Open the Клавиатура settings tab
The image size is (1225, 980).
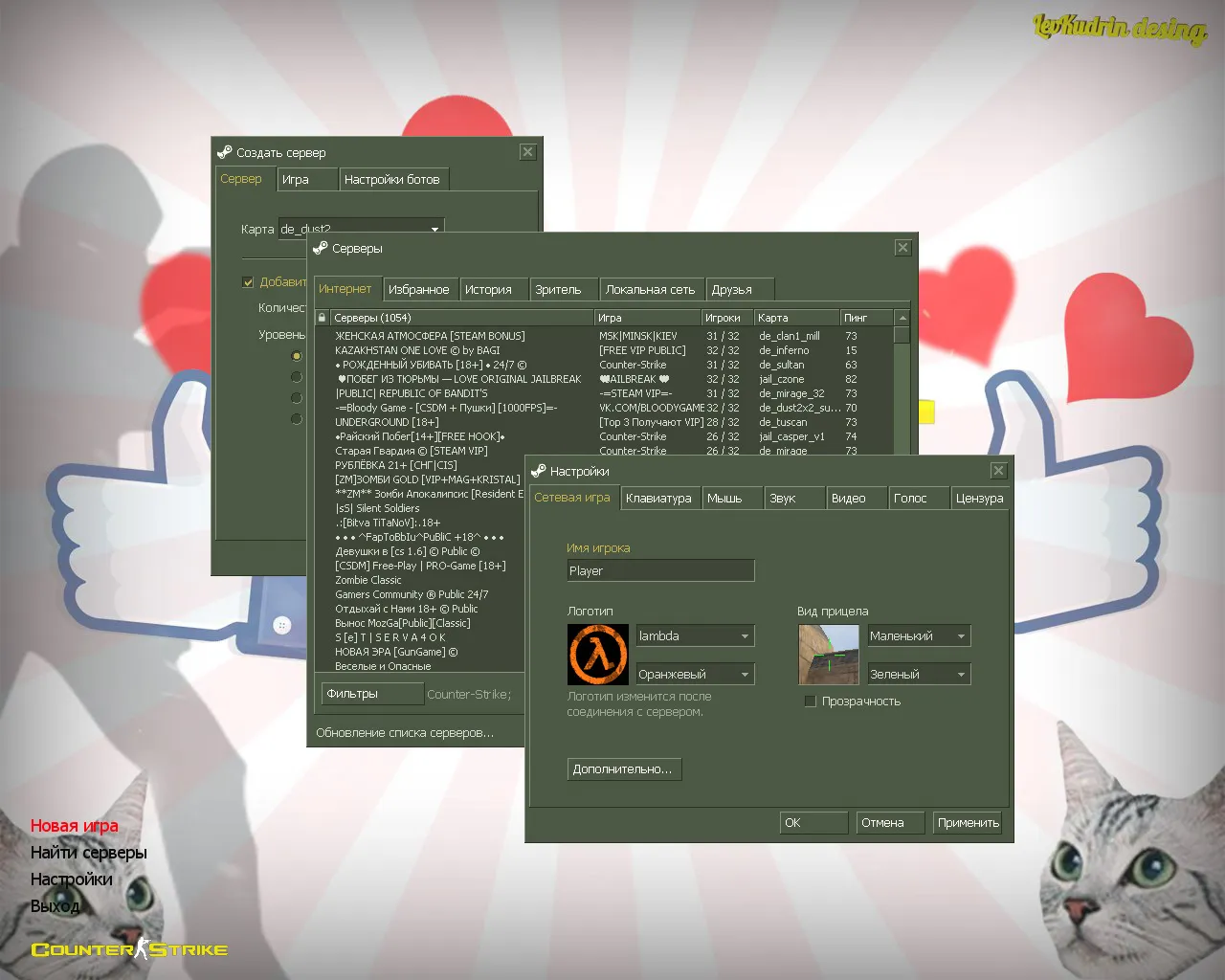pyautogui.click(x=659, y=498)
